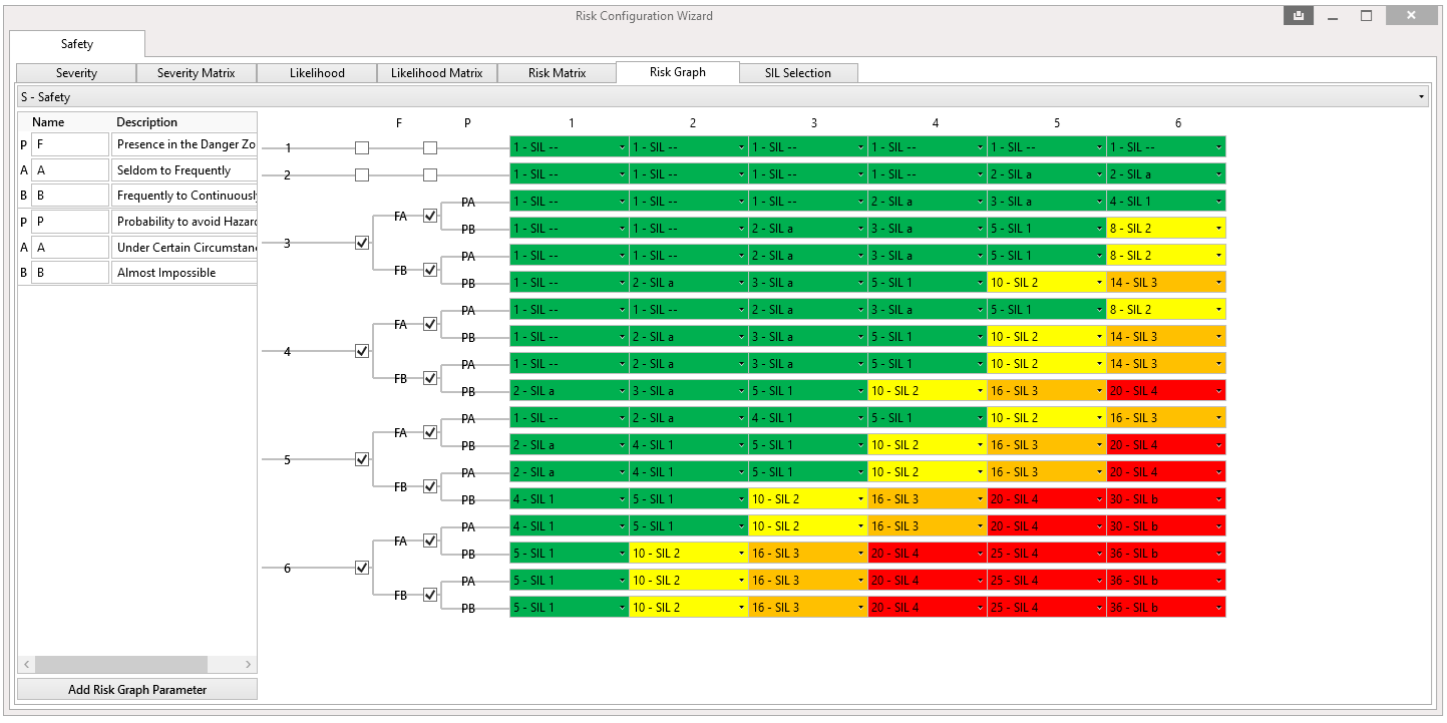Open column 1 dropdown for branch 6 FB PB
This screenshot has height=723, width=1447.
(x=569, y=606)
